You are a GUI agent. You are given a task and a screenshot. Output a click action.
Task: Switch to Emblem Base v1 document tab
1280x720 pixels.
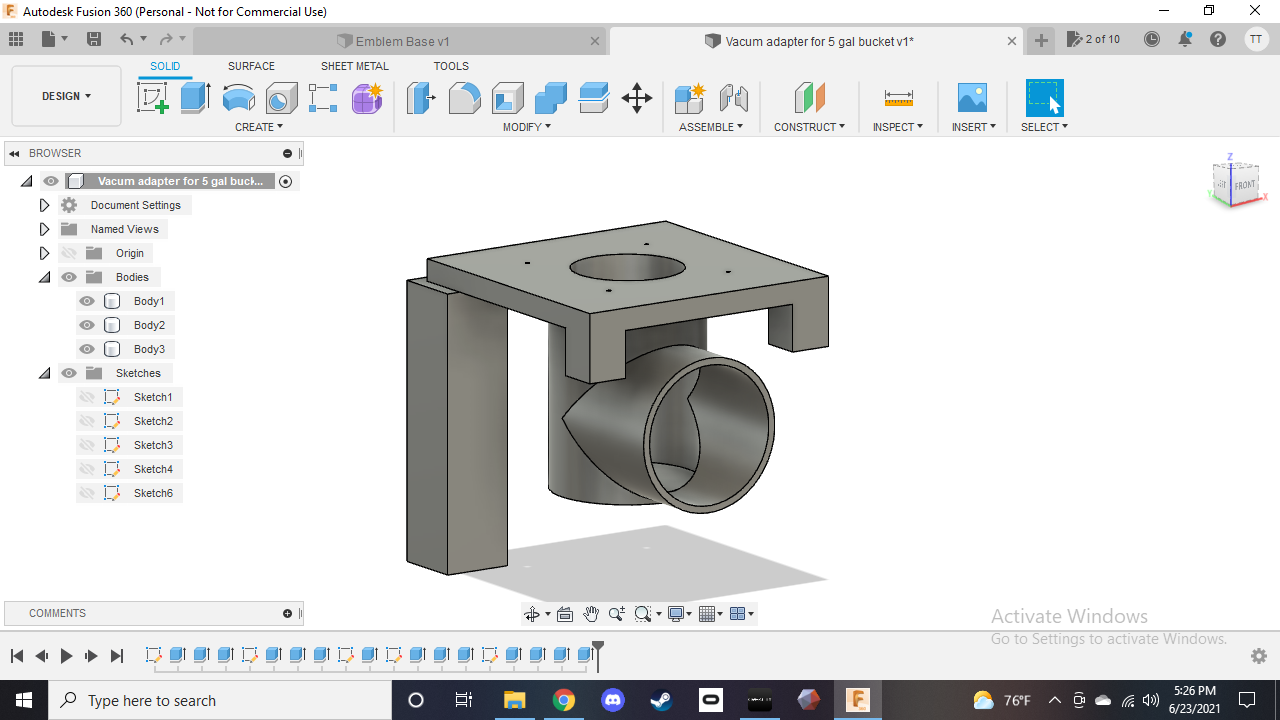(400, 41)
